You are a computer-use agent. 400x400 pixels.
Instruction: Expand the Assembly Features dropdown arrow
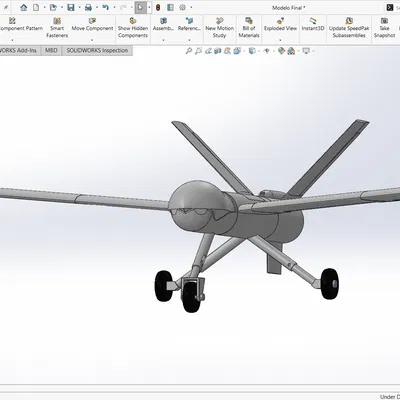click(163, 40)
